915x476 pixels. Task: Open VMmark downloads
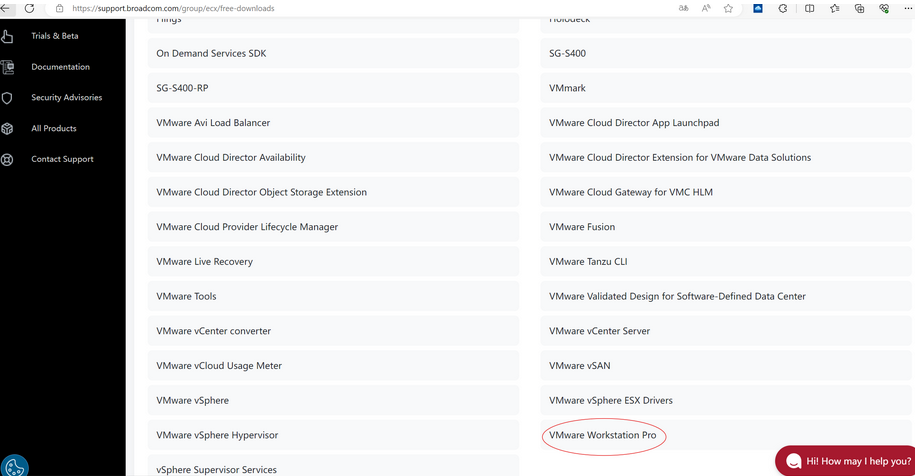727,88
